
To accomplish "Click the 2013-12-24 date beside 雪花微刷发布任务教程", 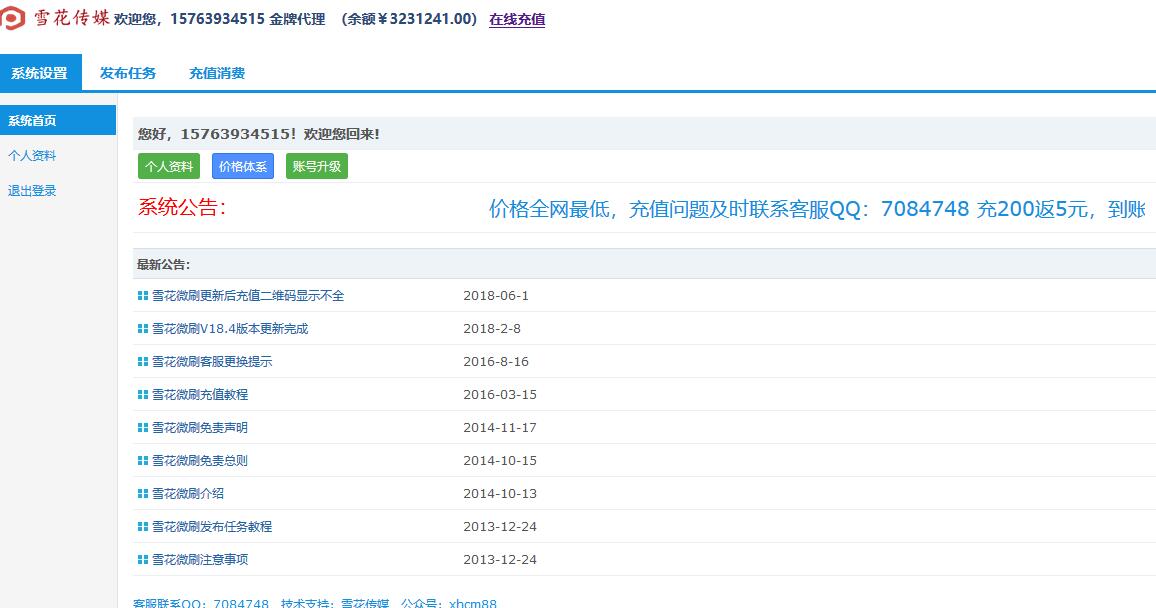I will tap(500, 527).
